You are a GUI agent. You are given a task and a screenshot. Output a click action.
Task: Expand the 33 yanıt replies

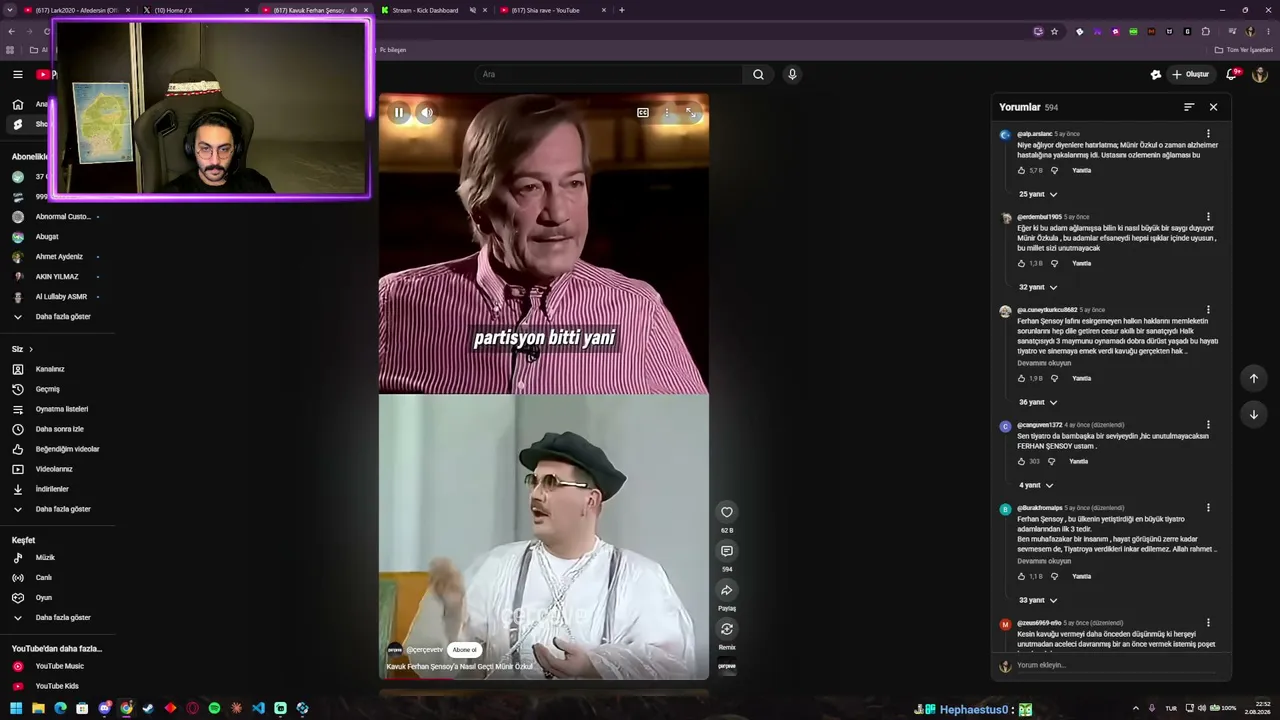coord(1038,600)
